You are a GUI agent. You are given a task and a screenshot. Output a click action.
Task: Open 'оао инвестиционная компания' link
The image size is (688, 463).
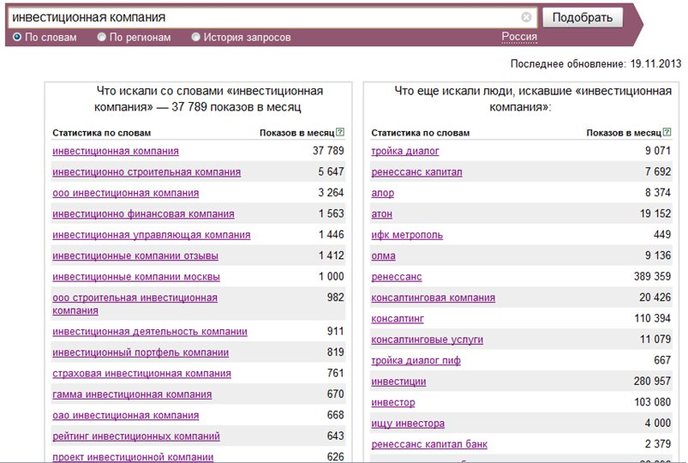pos(125,416)
